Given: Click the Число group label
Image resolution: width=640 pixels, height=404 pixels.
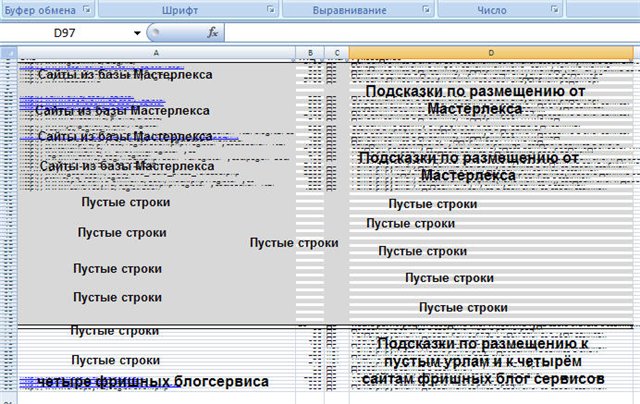Looking at the screenshot, I should (x=492, y=10).
